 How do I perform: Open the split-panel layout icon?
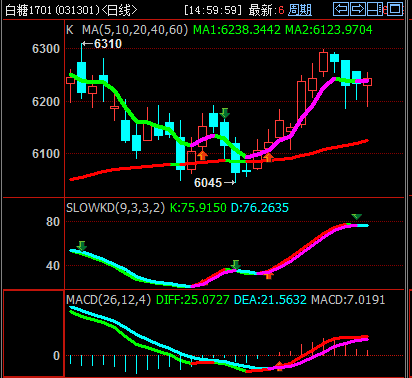coord(375,9)
